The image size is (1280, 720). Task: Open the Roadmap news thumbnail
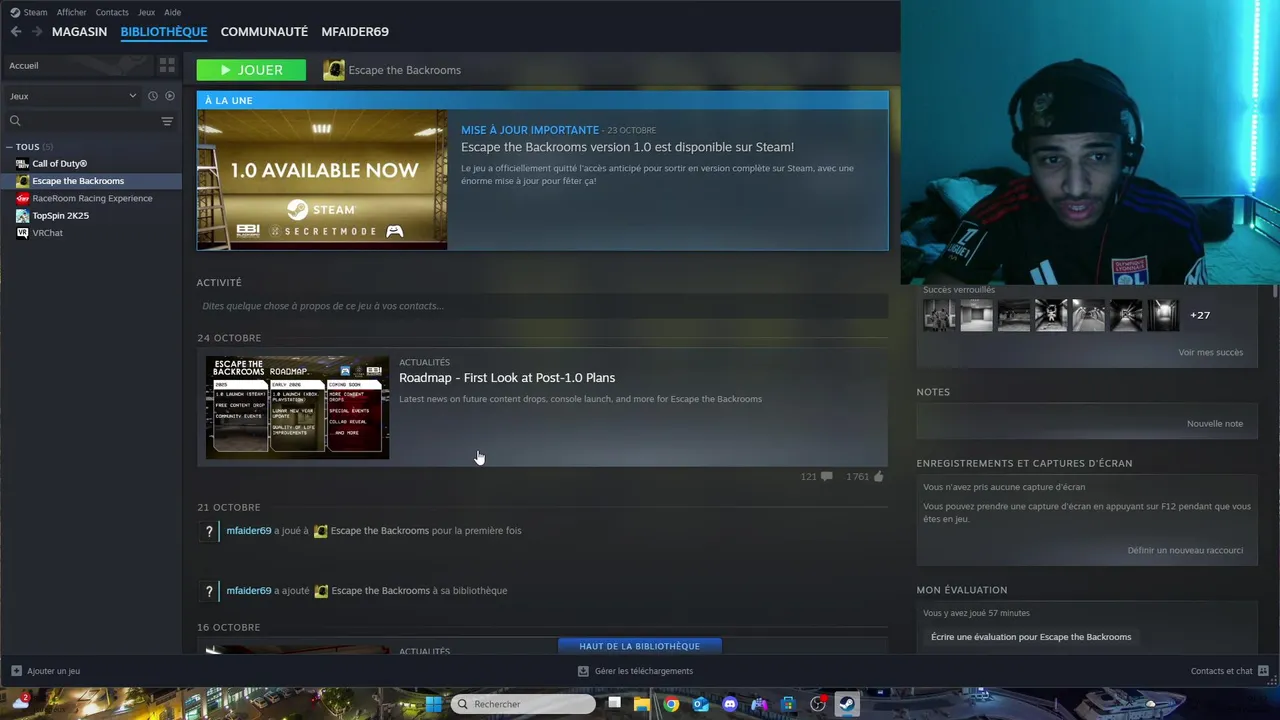click(x=297, y=407)
